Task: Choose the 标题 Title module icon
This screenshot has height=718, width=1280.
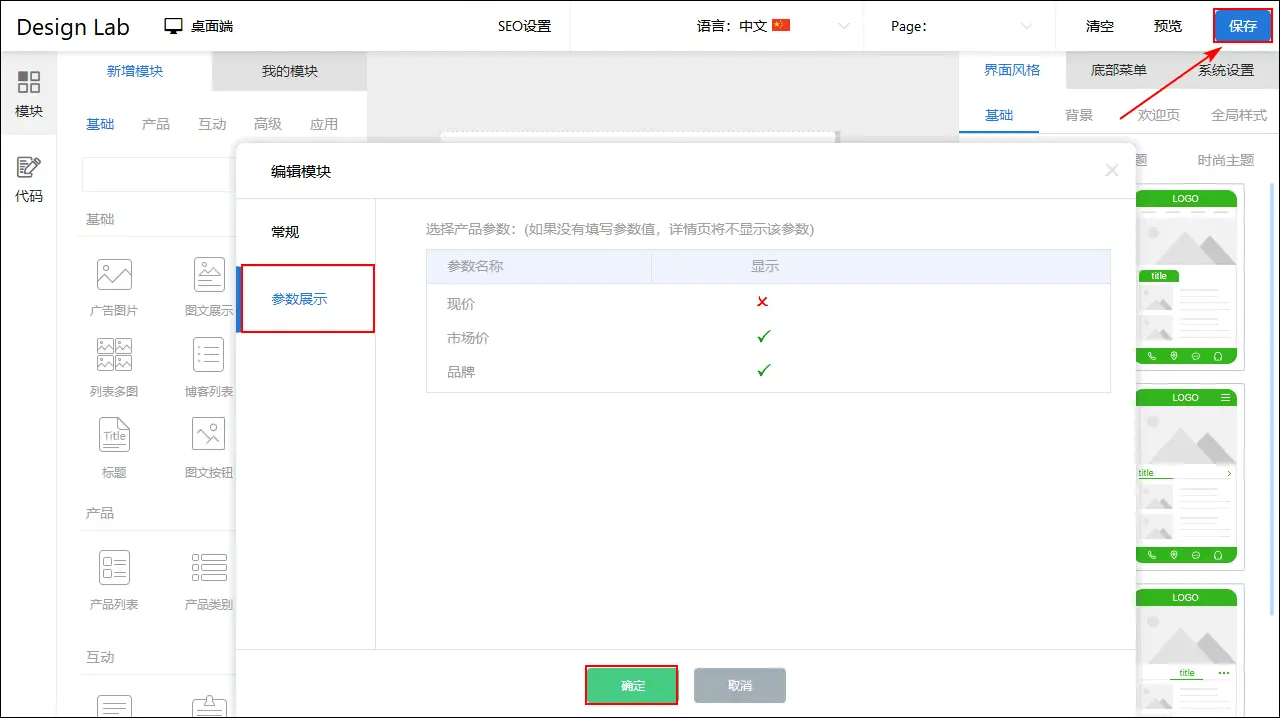Action: point(114,435)
